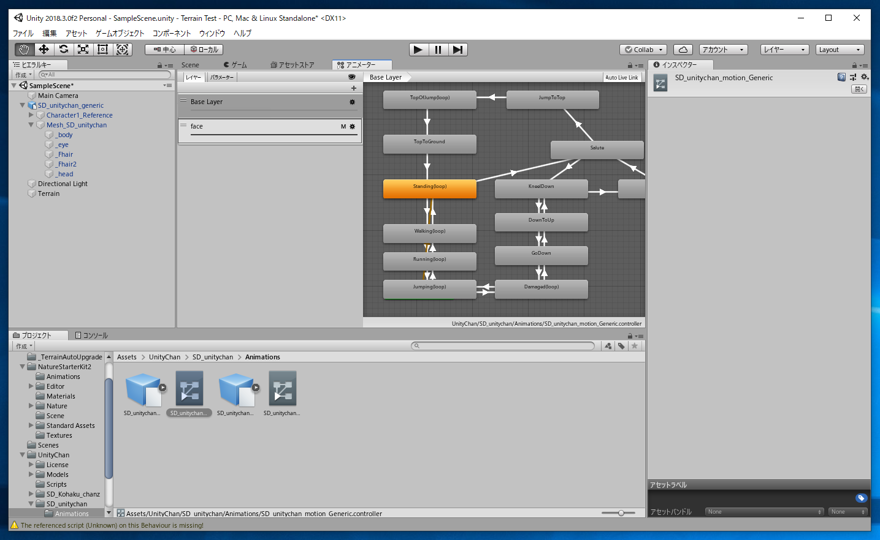This screenshot has width=880, height=540.
Task: Add a new animator layer with plus
Action: coord(354,88)
